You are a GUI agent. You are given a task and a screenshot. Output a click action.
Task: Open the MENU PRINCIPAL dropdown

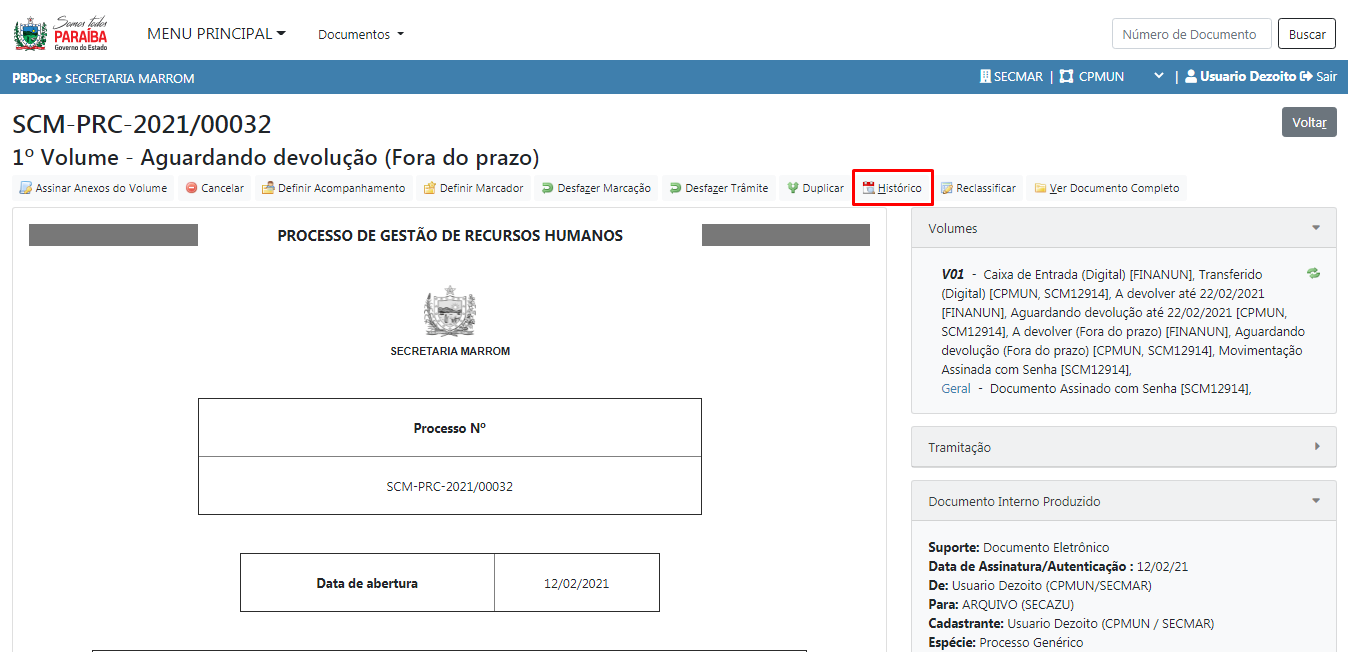point(216,34)
